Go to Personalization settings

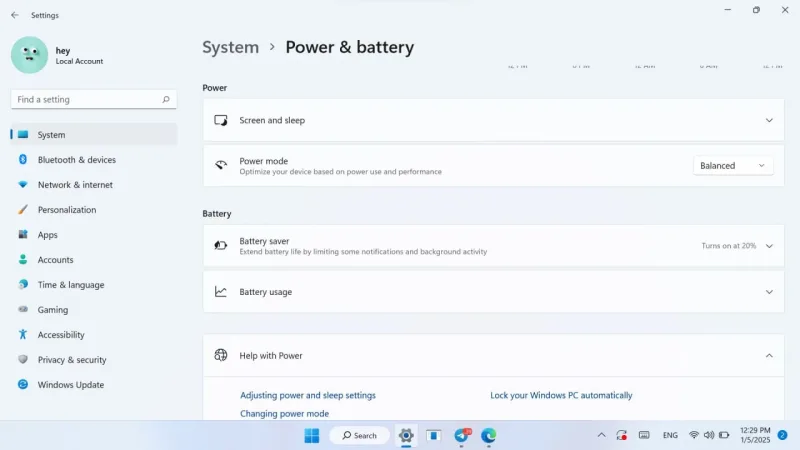coord(94,210)
